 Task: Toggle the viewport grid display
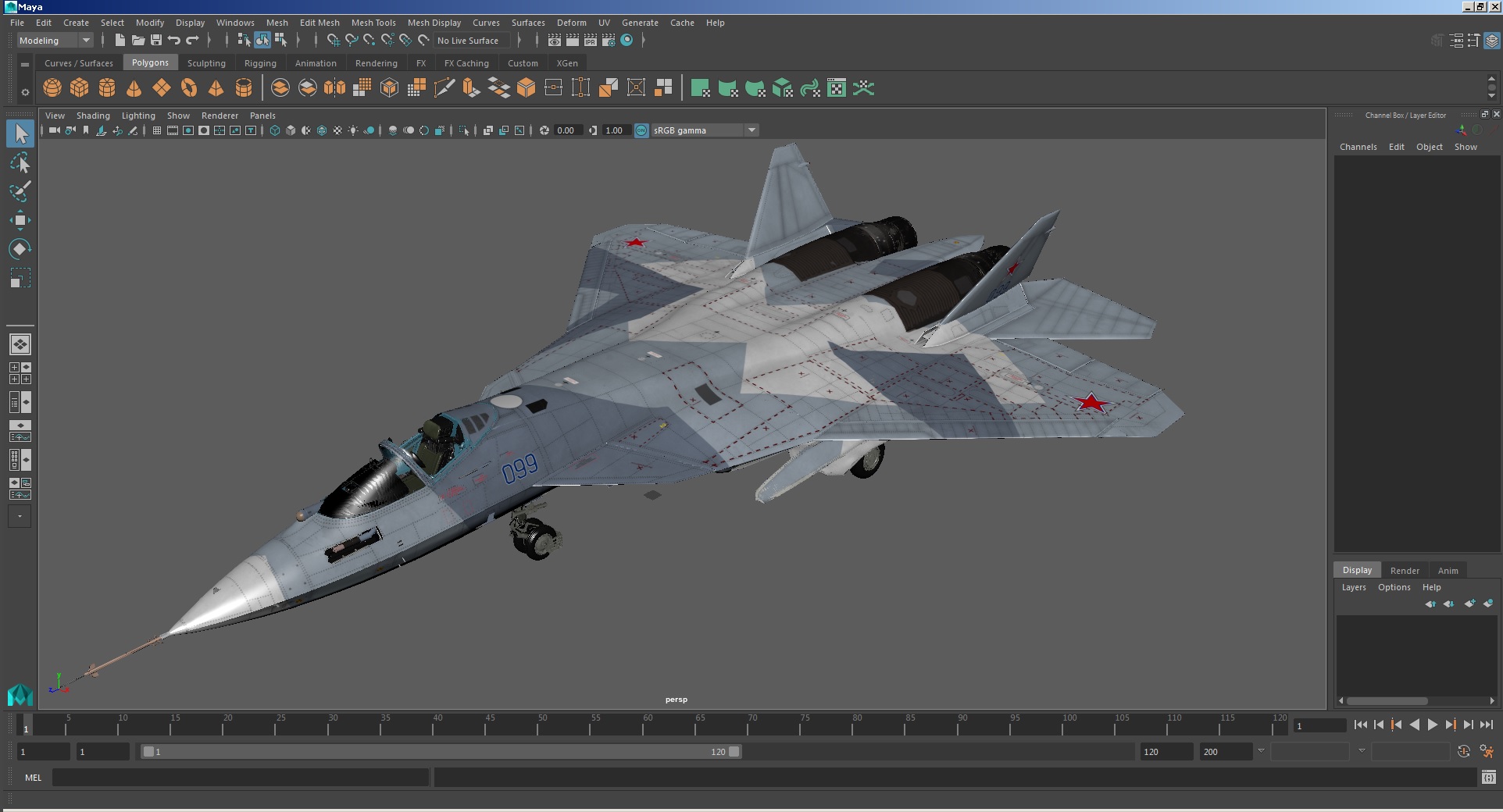click(x=157, y=130)
